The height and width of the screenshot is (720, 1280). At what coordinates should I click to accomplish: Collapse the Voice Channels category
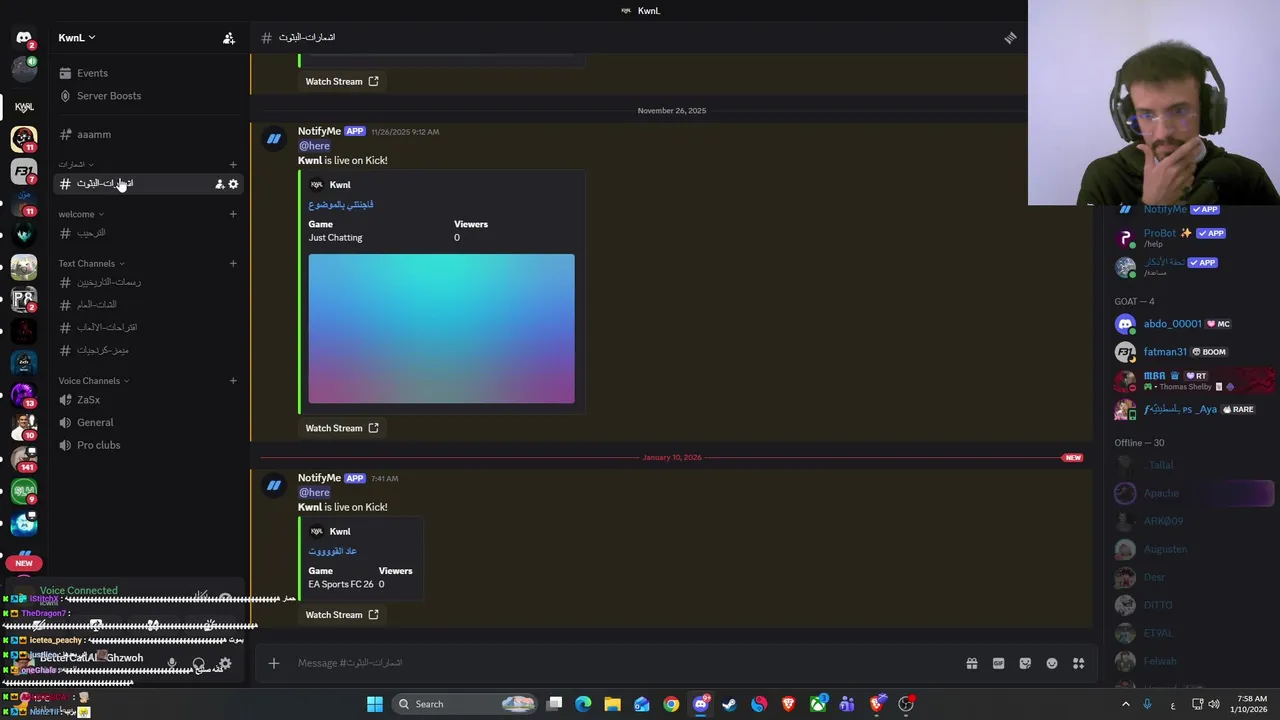tap(94, 381)
